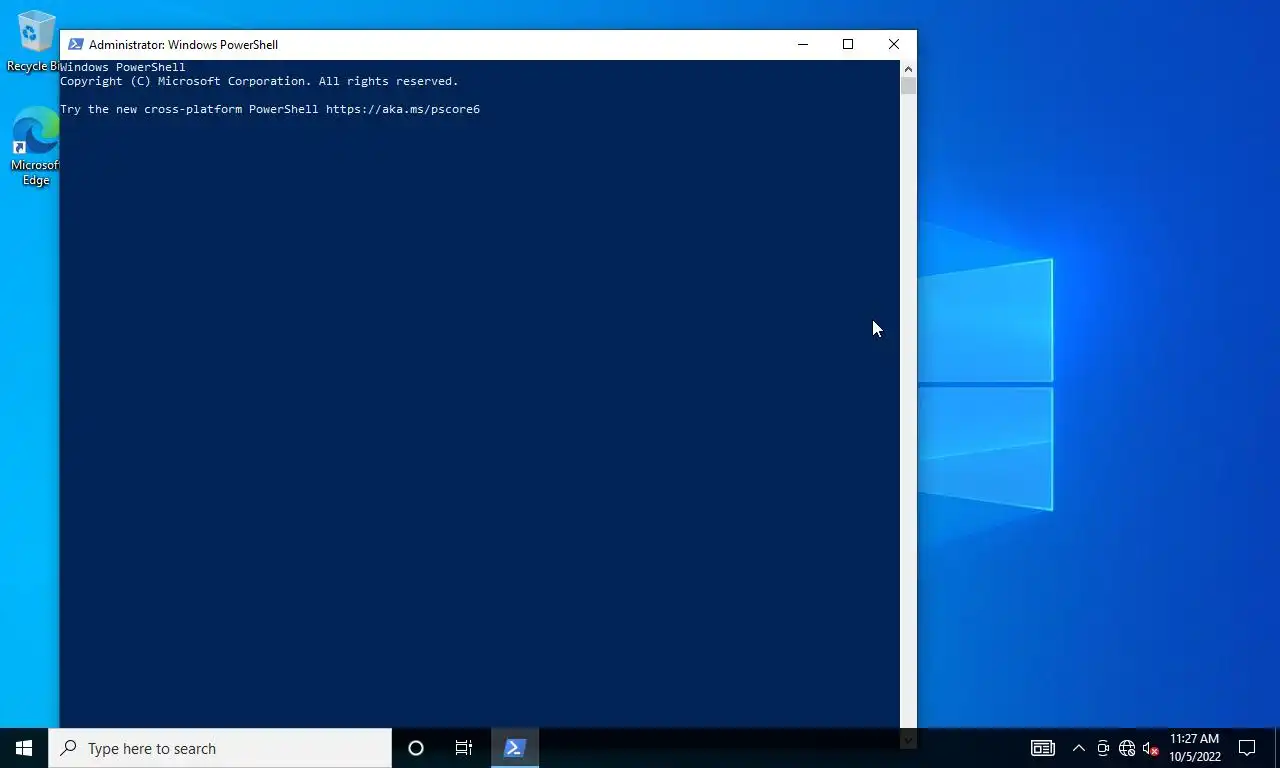
Task: Click the PowerShell scrollbar up arrow
Action: coord(908,68)
